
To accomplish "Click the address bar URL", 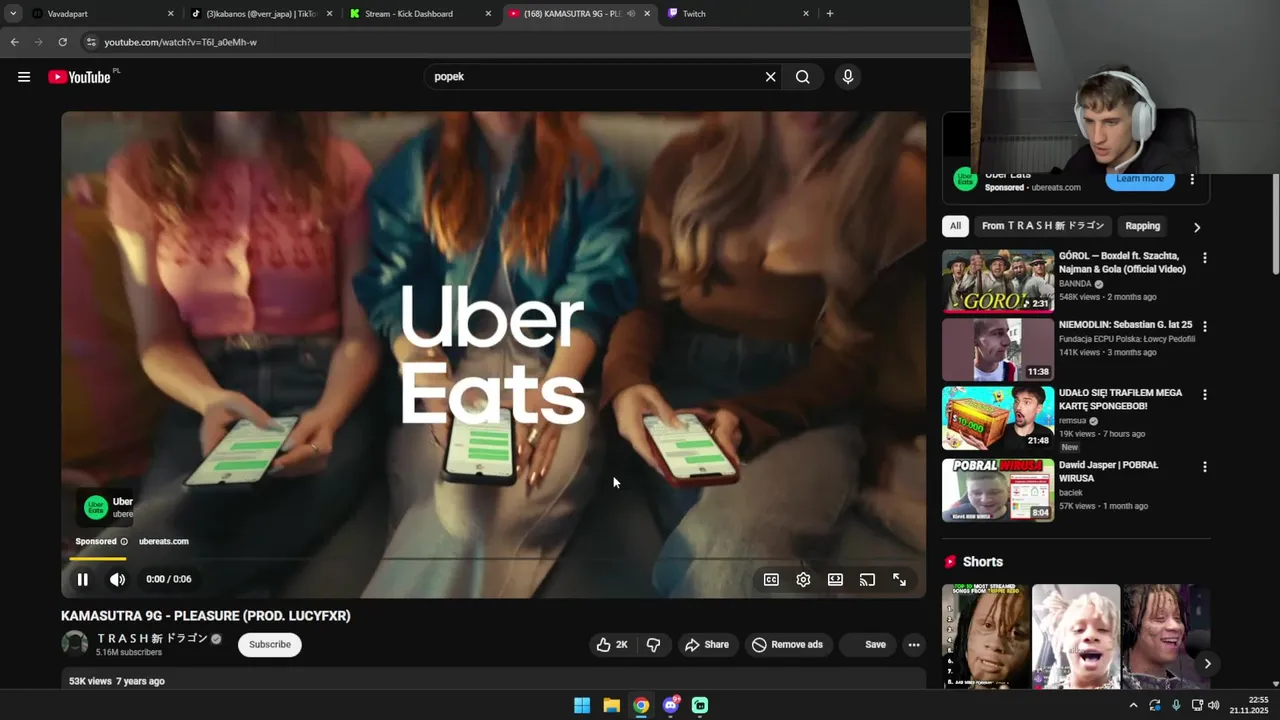I will pos(181,42).
